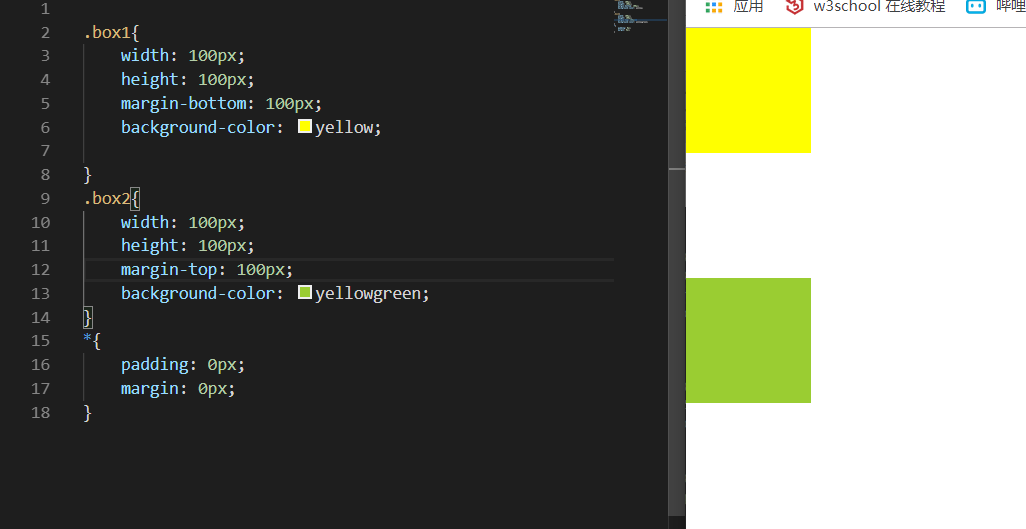Screen dimensions: 1026x529
Task: Click the yellow box in browser
Action: coord(748,90)
